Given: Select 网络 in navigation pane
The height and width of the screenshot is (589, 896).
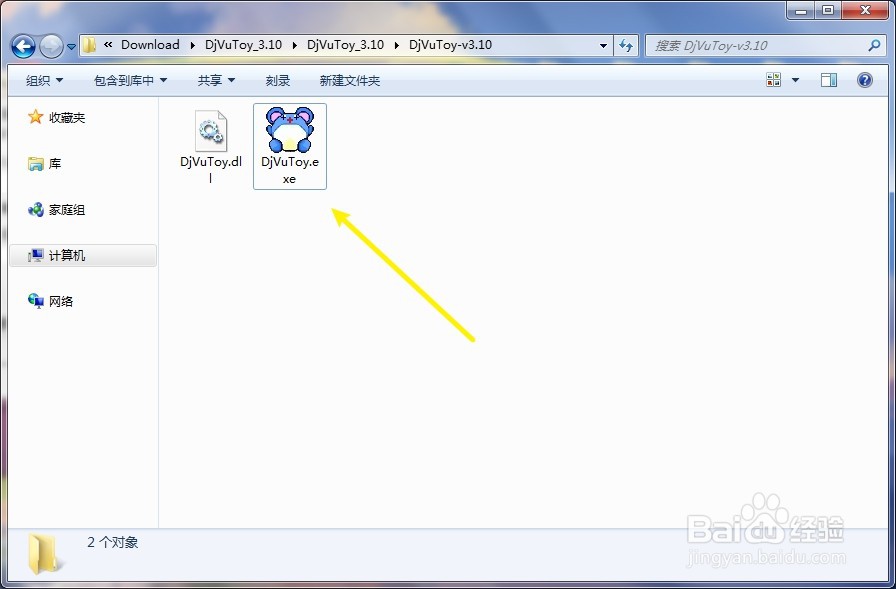Looking at the screenshot, I should (61, 301).
